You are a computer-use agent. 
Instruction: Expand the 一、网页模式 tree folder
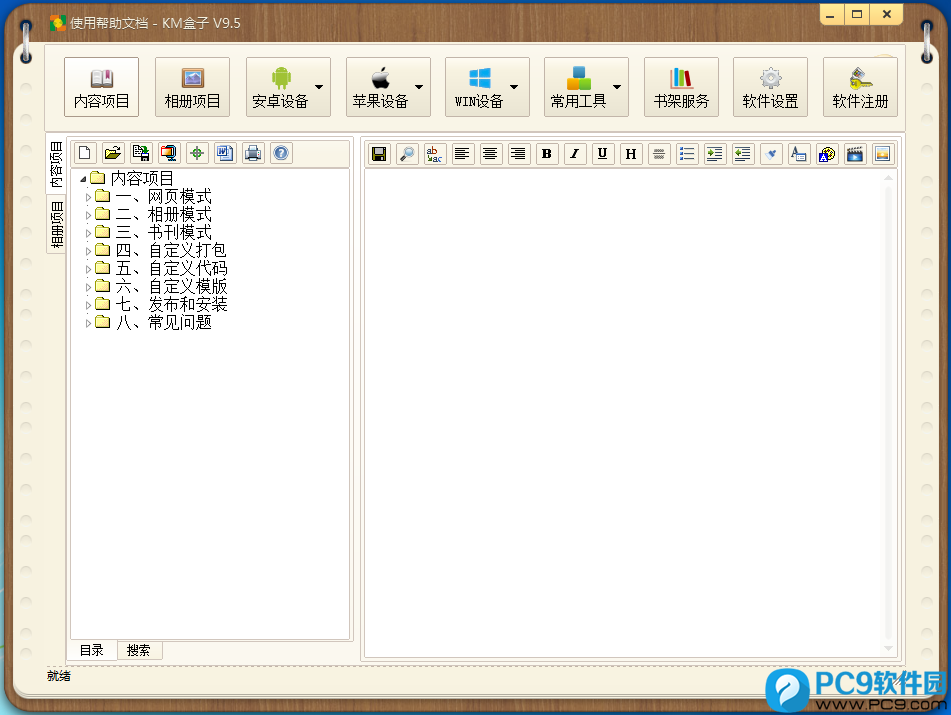(89, 197)
